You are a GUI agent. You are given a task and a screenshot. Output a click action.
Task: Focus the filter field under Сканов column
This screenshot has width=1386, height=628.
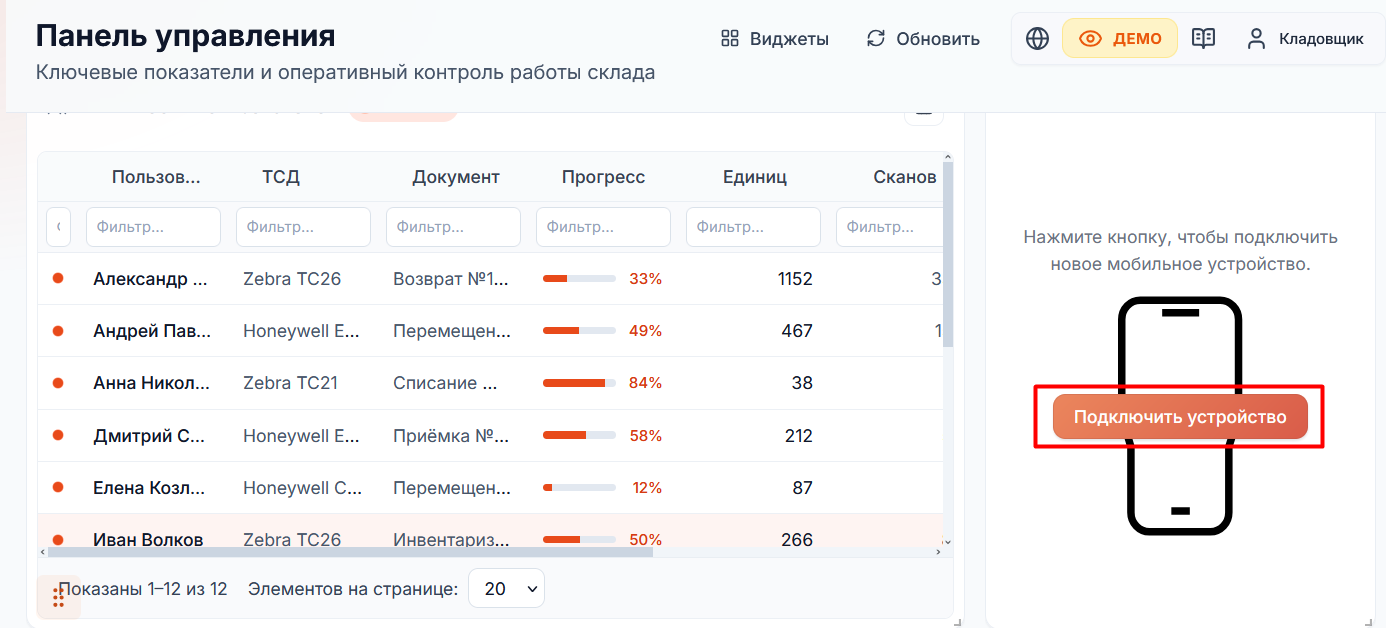point(889,227)
